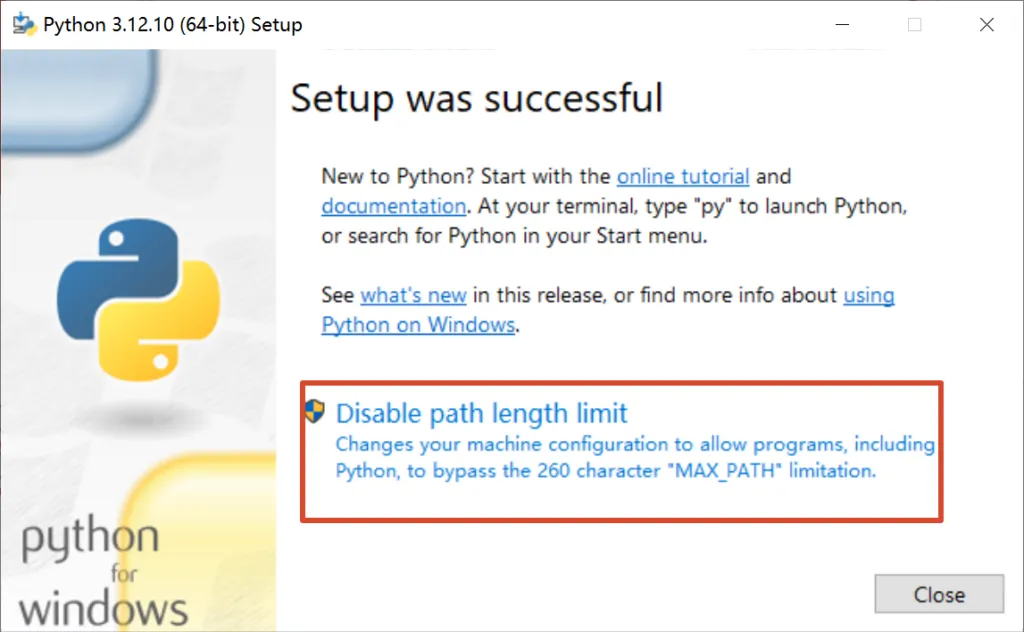Click the Python 3.12.10 Setup window title
1024x632 pixels.
click(x=172, y=25)
